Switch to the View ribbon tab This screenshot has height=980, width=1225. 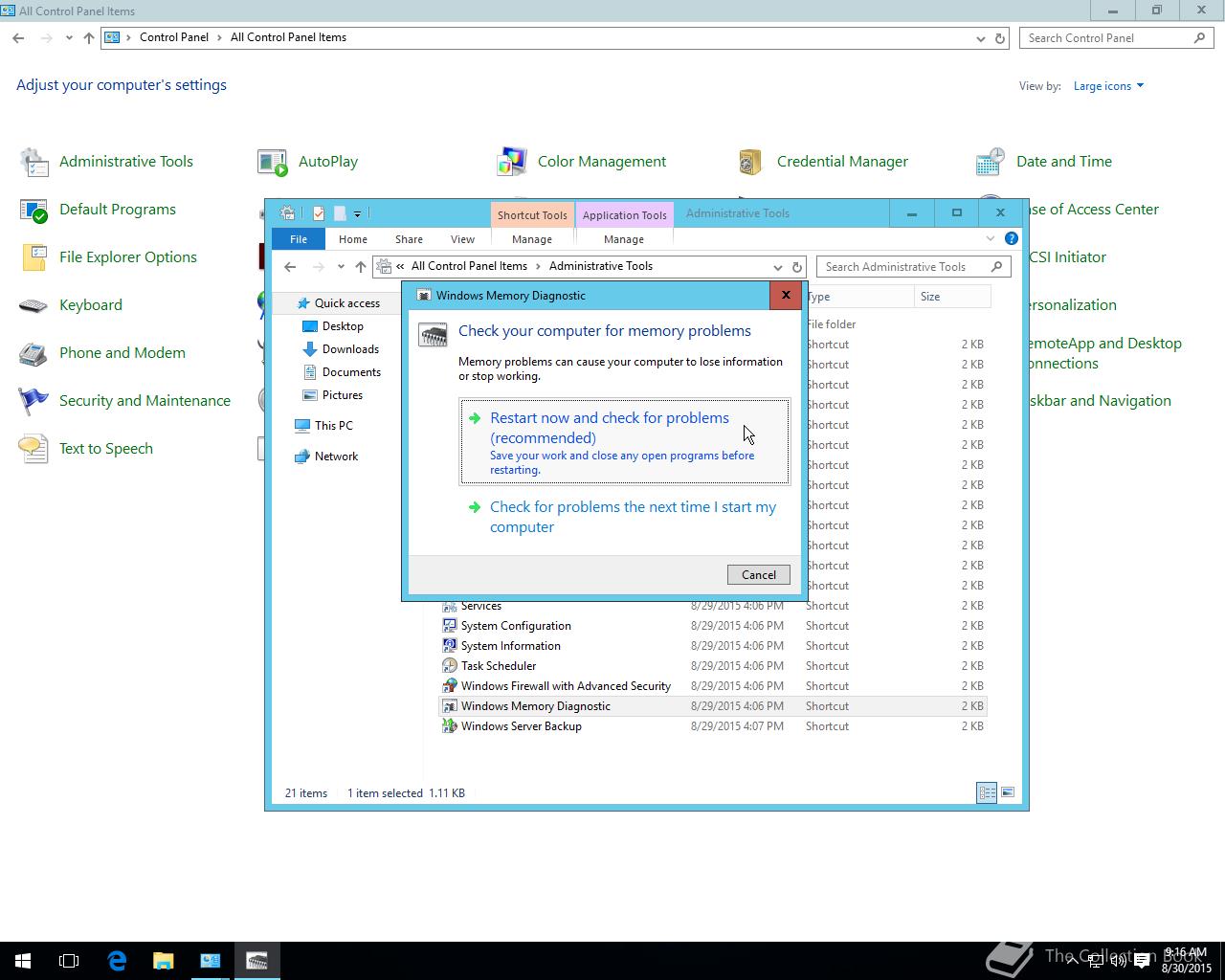pyautogui.click(x=462, y=239)
